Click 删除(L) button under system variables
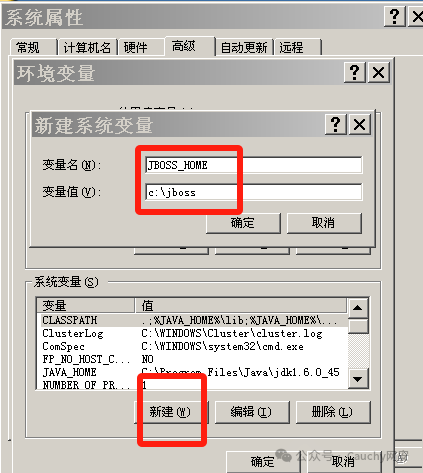Screen dimensions: 423x473 click(333, 412)
